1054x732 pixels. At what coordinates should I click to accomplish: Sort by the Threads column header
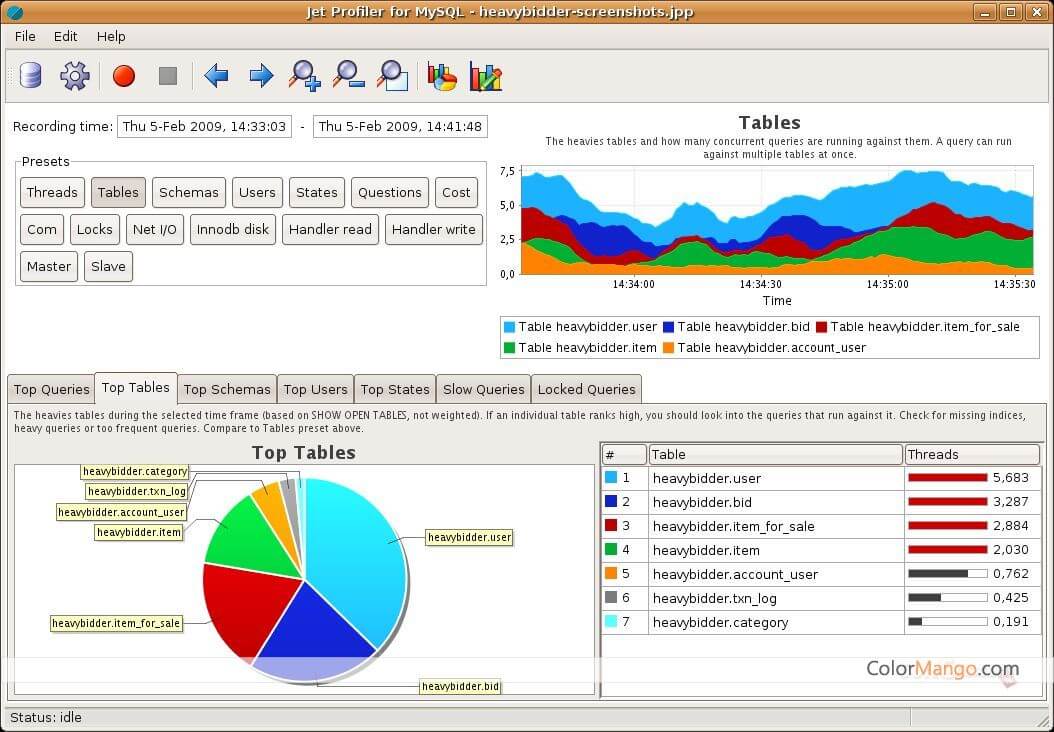[x=971, y=454]
